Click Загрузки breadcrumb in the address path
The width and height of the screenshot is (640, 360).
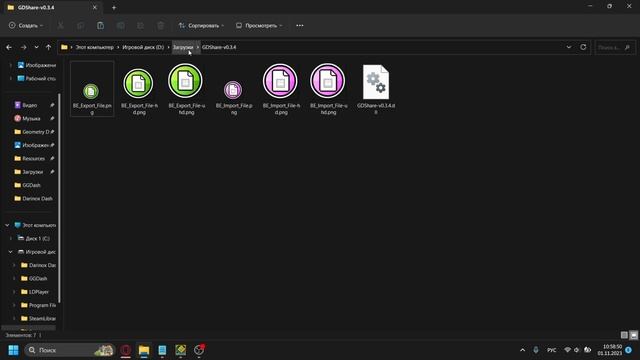pyautogui.click(x=182, y=47)
